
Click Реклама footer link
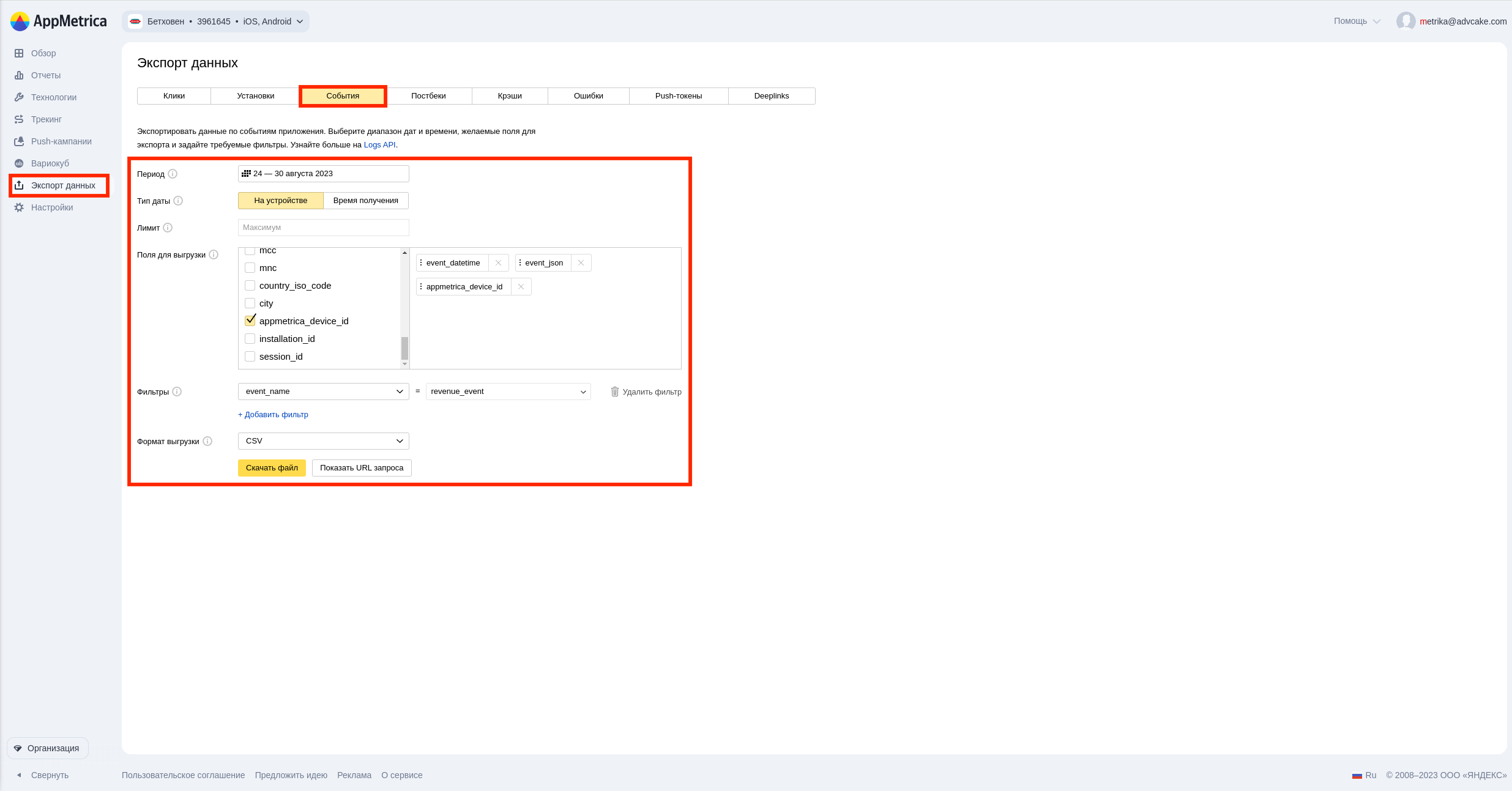click(354, 775)
